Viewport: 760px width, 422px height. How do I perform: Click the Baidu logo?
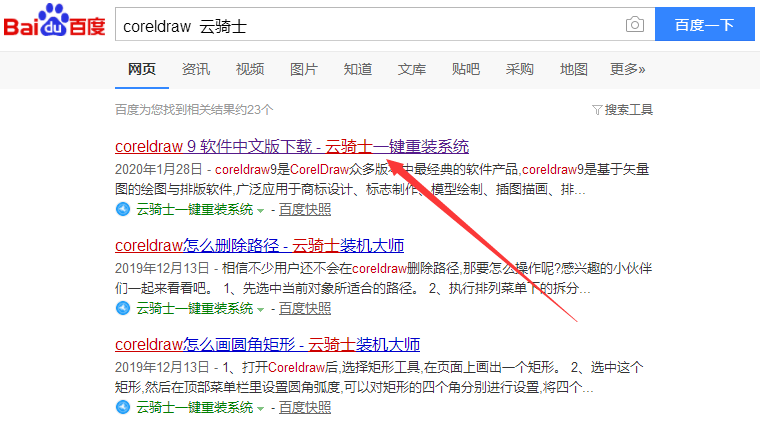tap(54, 20)
